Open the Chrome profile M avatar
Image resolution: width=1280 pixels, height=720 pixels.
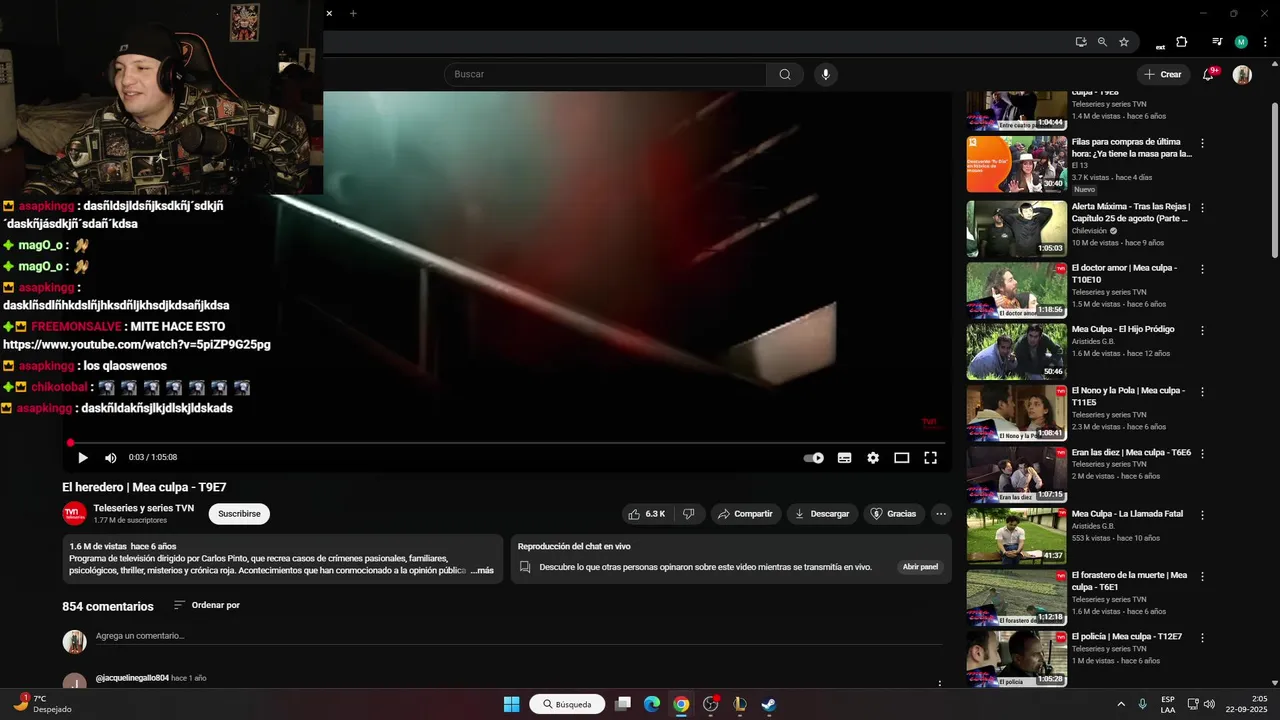pos(1241,42)
